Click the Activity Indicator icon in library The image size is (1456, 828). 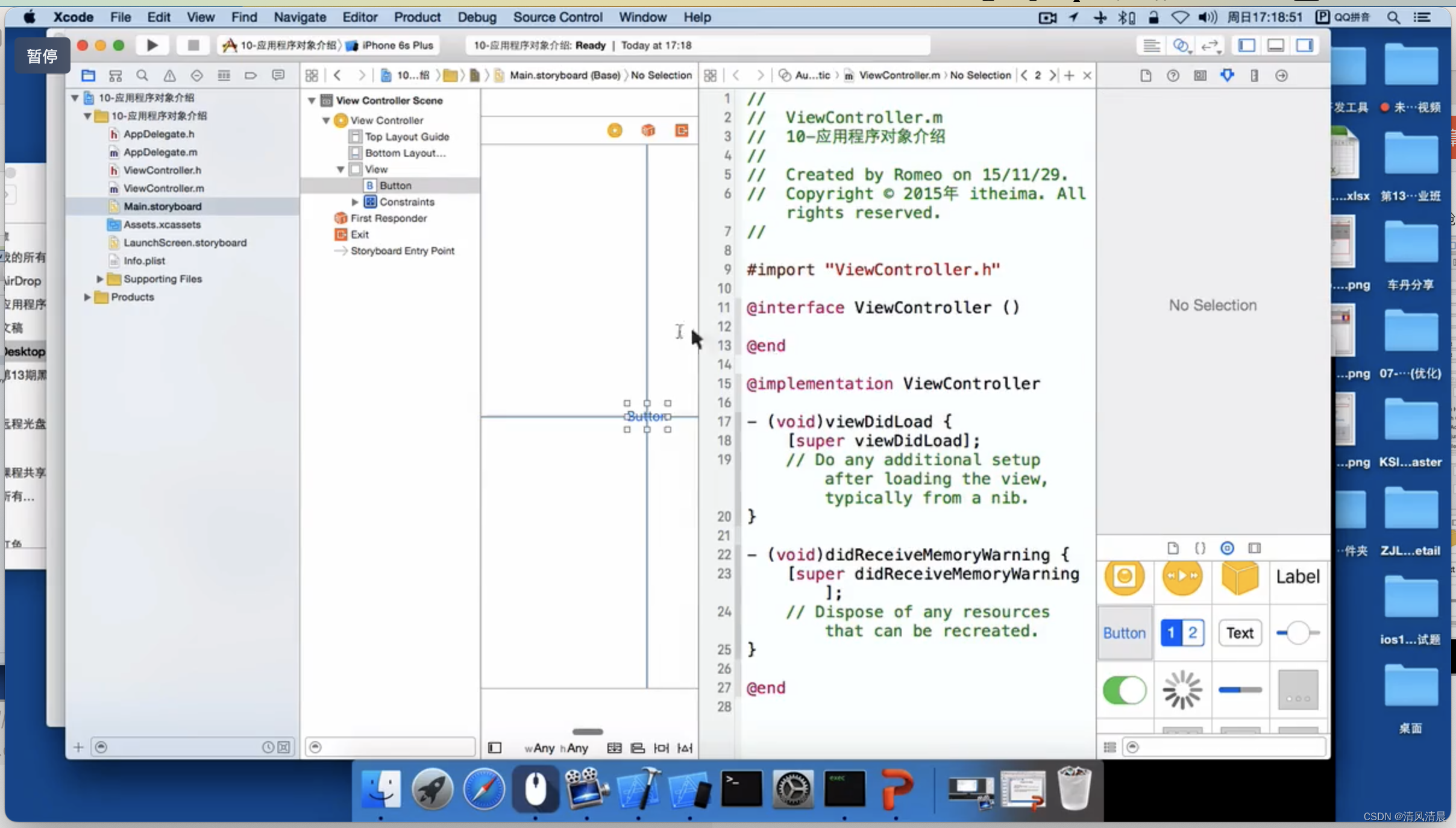(1183, 690)
